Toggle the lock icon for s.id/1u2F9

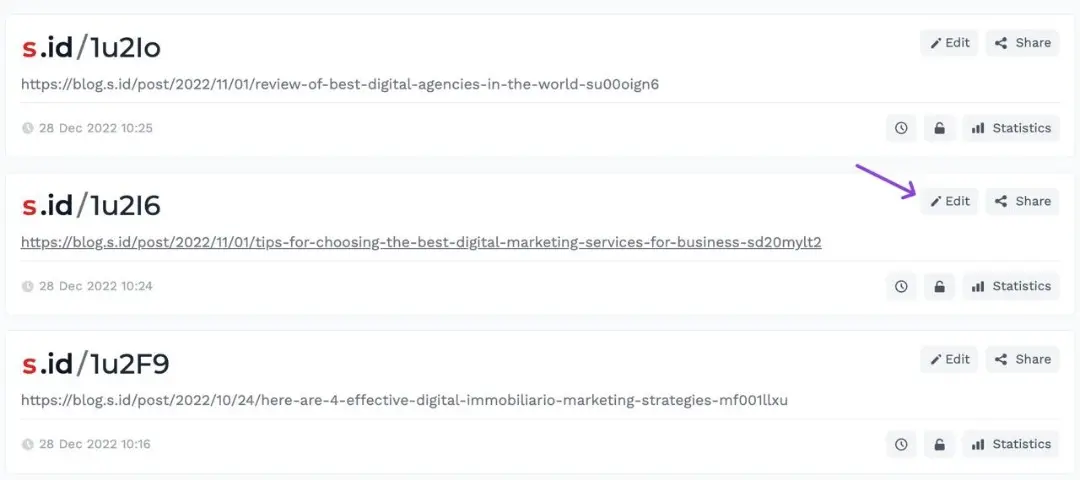coord(939,444)
